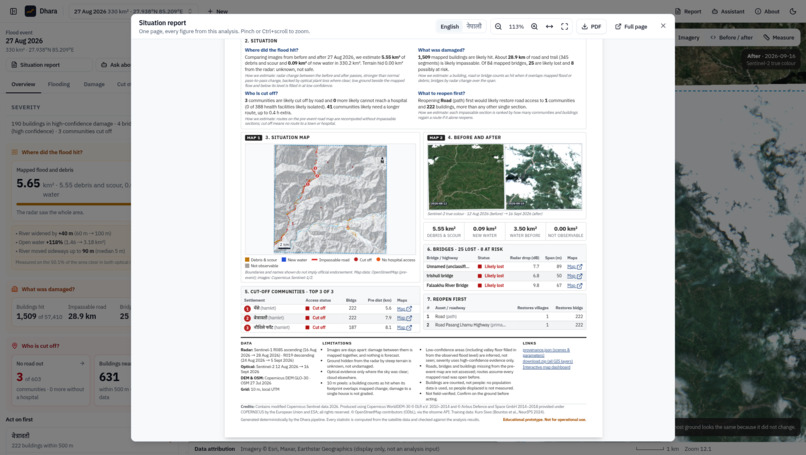806x455 pixels.
Task: Click the 0.09 km² new water stat
Action: (484, 231)
